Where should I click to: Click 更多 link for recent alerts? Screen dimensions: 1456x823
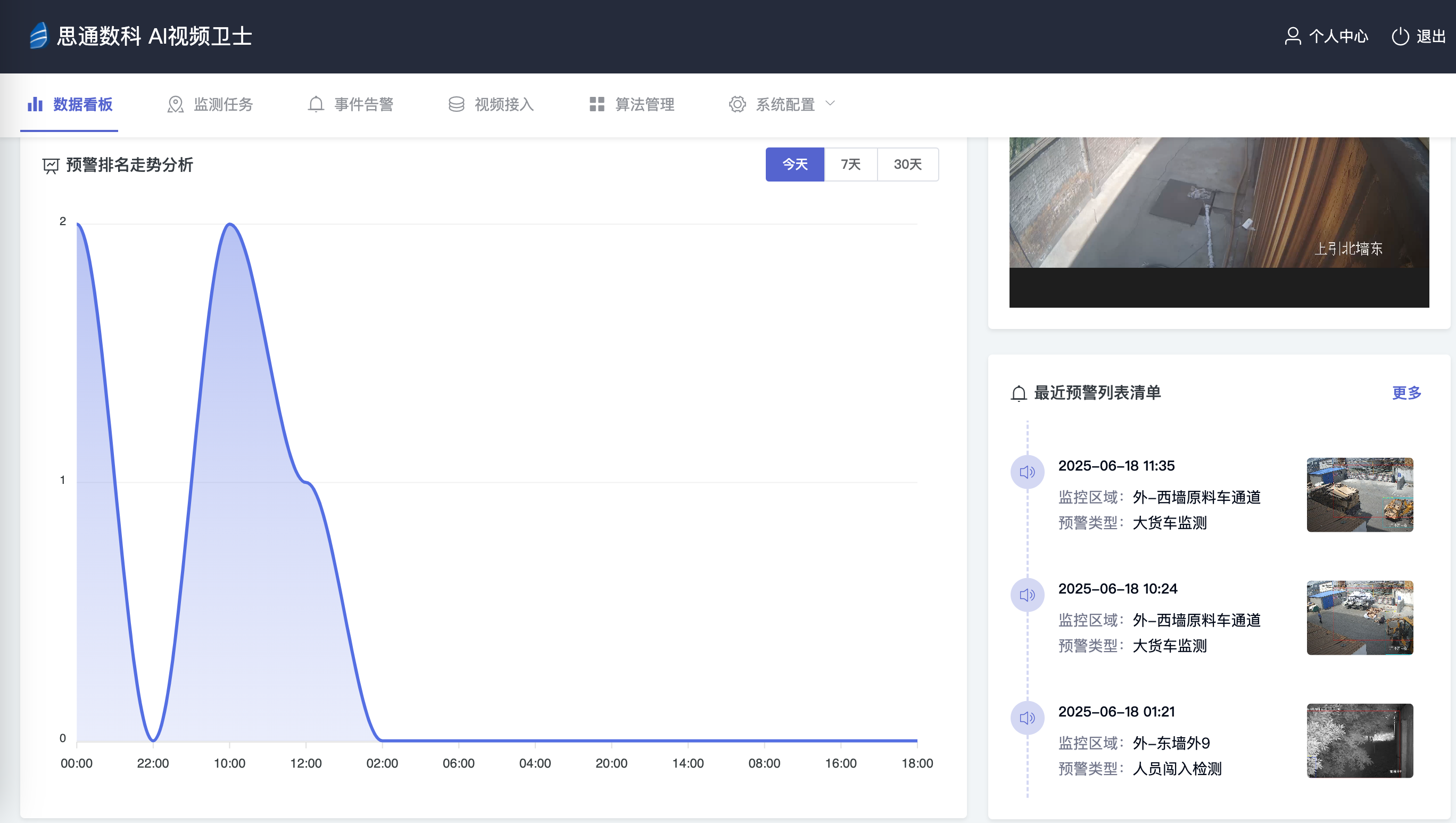pos(1407,393)
